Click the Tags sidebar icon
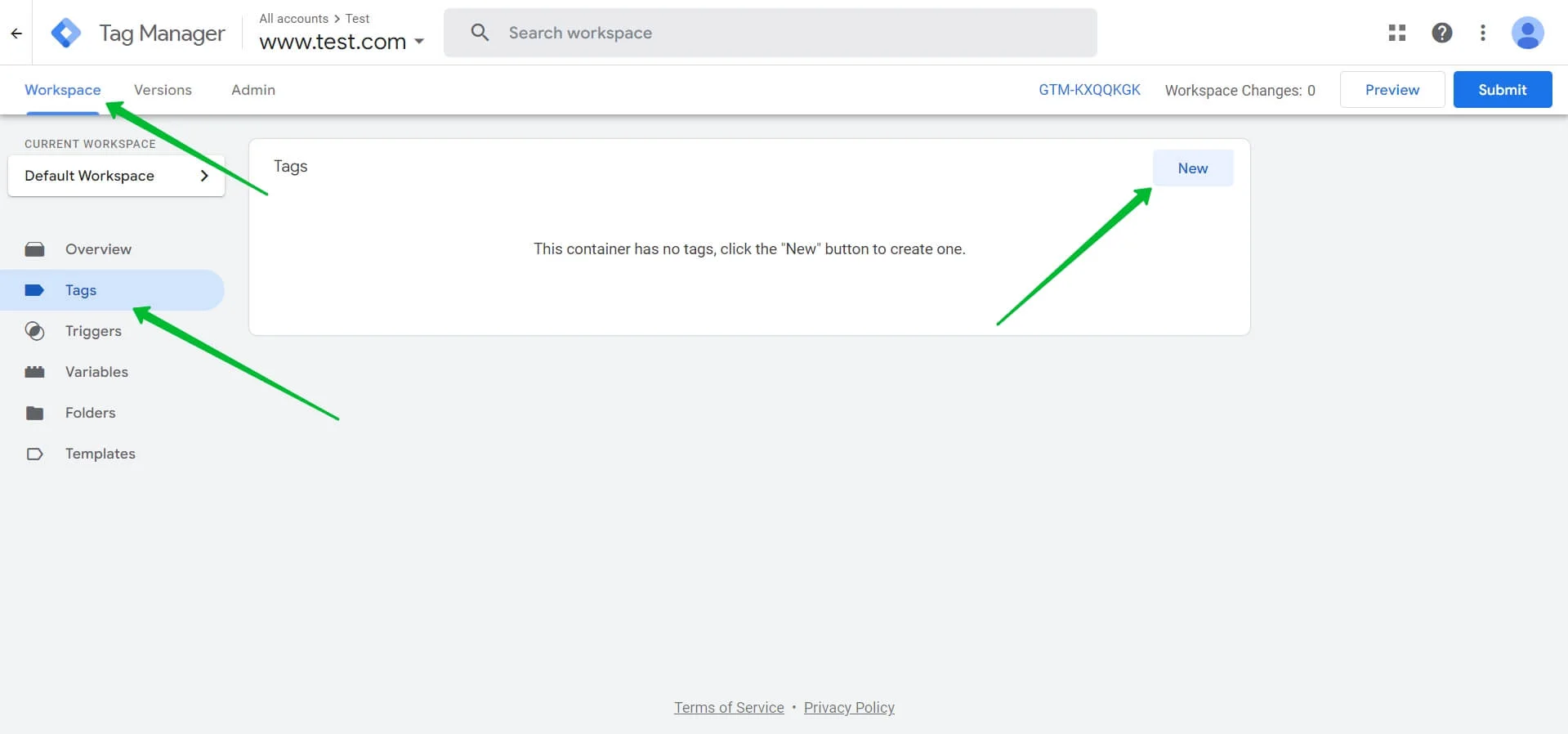The height and width of the screenshot is (734, 1568). pos(34,290)
